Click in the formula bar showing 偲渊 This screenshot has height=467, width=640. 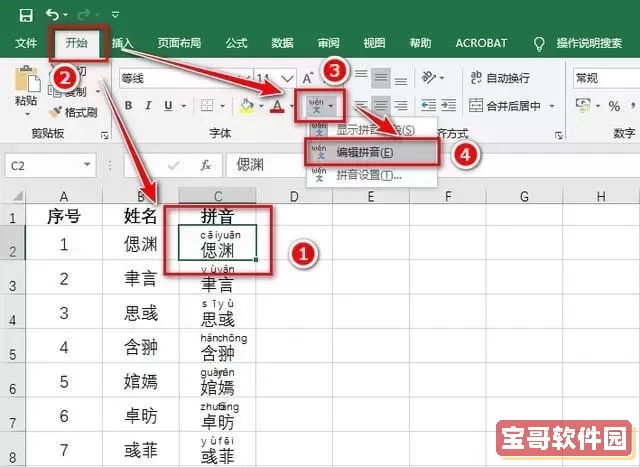pos(400,165)
